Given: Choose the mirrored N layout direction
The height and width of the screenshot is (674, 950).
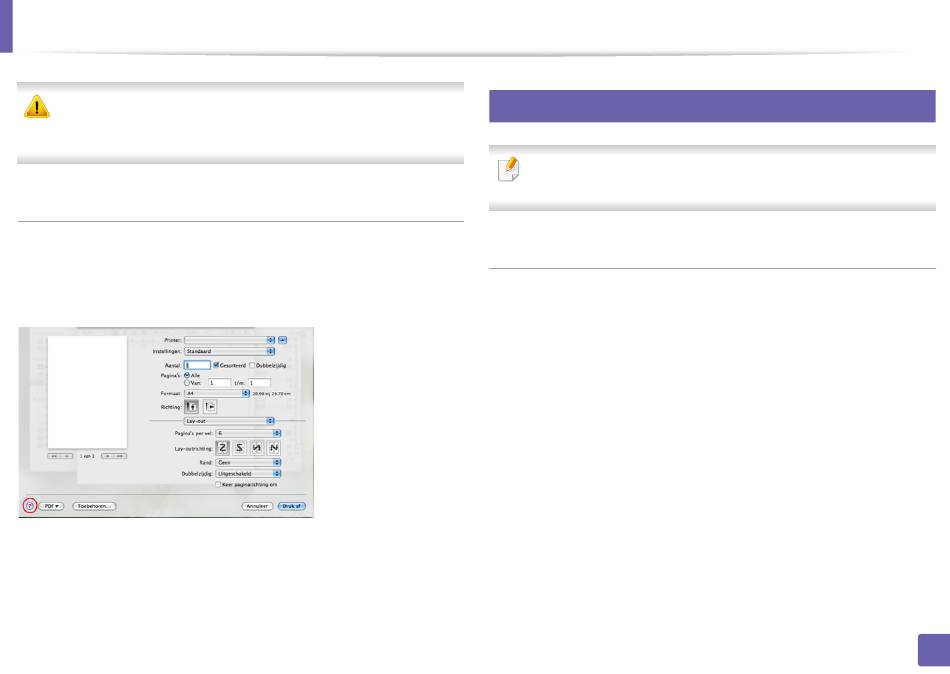Looking at the screenshot, I should (257, 448).
